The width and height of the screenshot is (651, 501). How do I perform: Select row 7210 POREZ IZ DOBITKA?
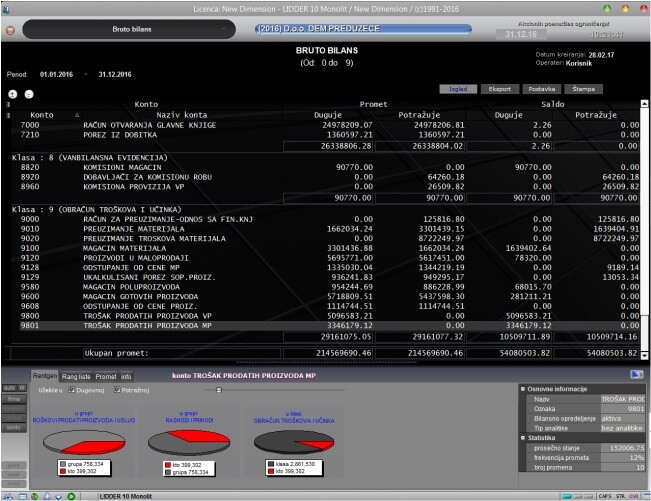(x=329, y=135)
